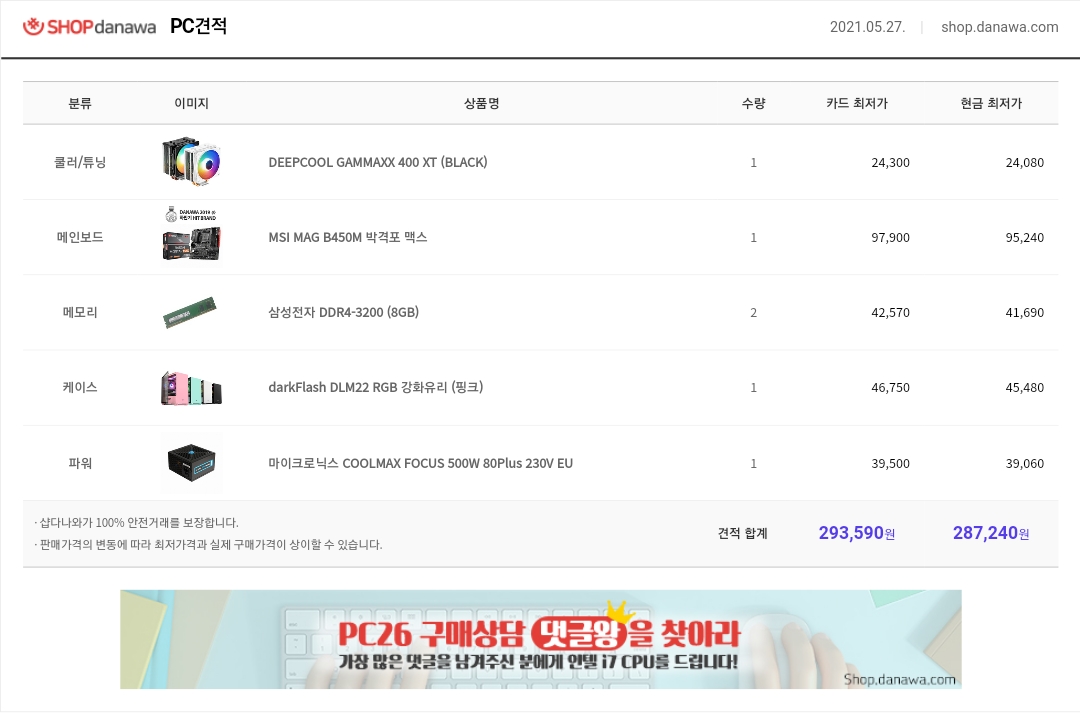This screenshot has width=1080, height=715.
Task: Select the 삼성전자 DDR4-3200 (8GB) product name
Action: point(344,313)
